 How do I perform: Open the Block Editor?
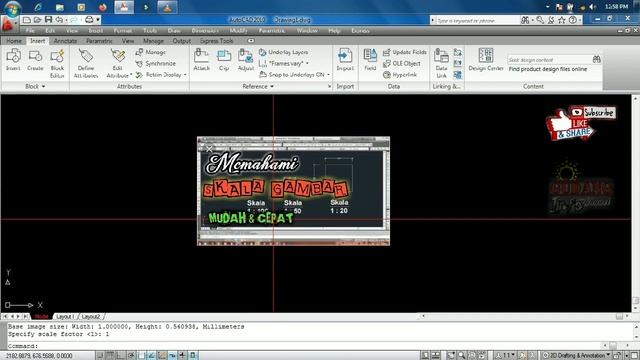pos(57,63)
